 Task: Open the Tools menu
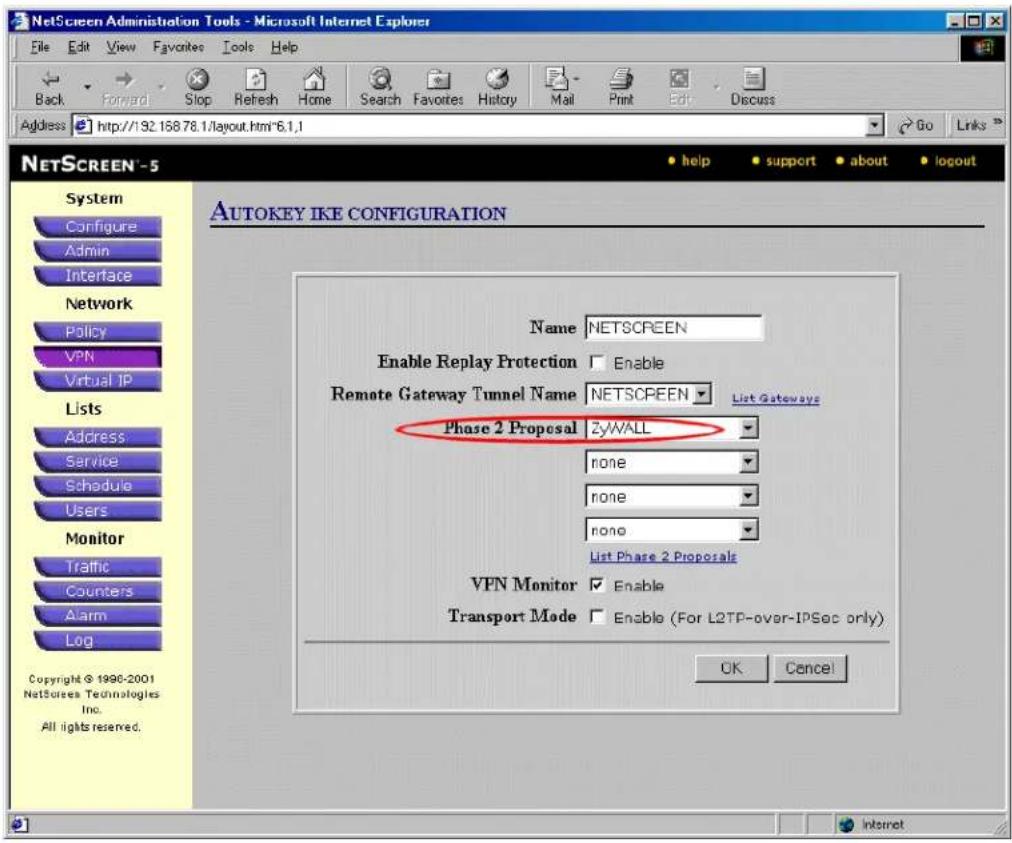point(238,47)
